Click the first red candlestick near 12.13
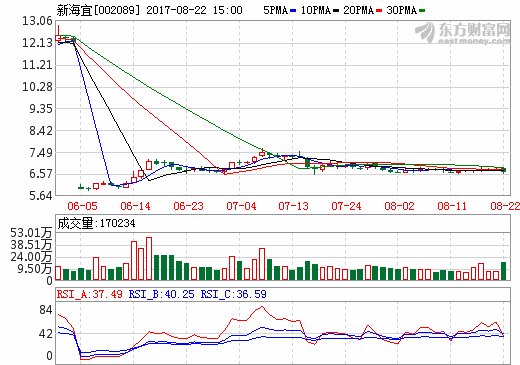Viewport: 520px width, 365px height. pos(58,38)
